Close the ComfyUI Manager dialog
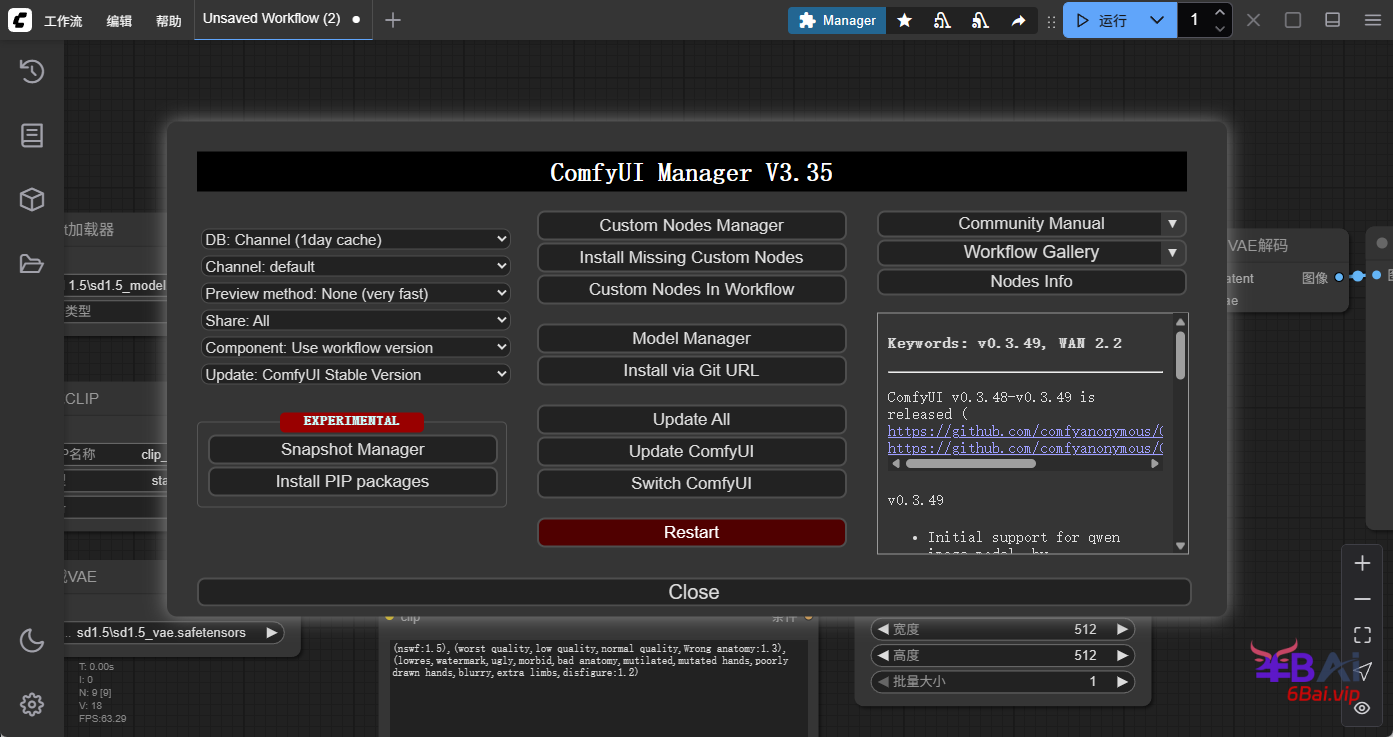The height and width of the screenshot is (737, 1393). pos(694,592)
